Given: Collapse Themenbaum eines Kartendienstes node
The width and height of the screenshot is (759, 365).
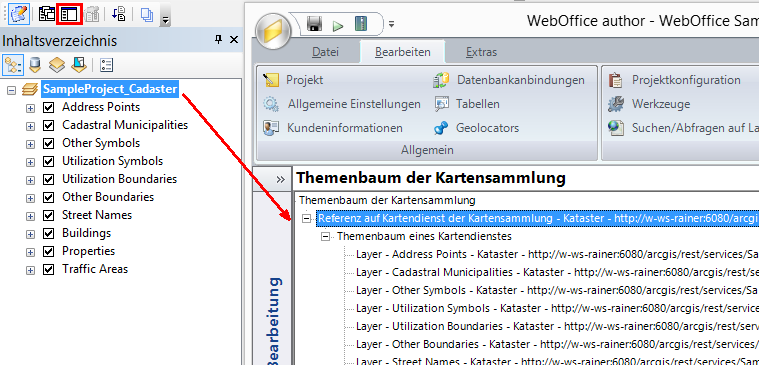Looking at the screenshot, I should point(326,237).
